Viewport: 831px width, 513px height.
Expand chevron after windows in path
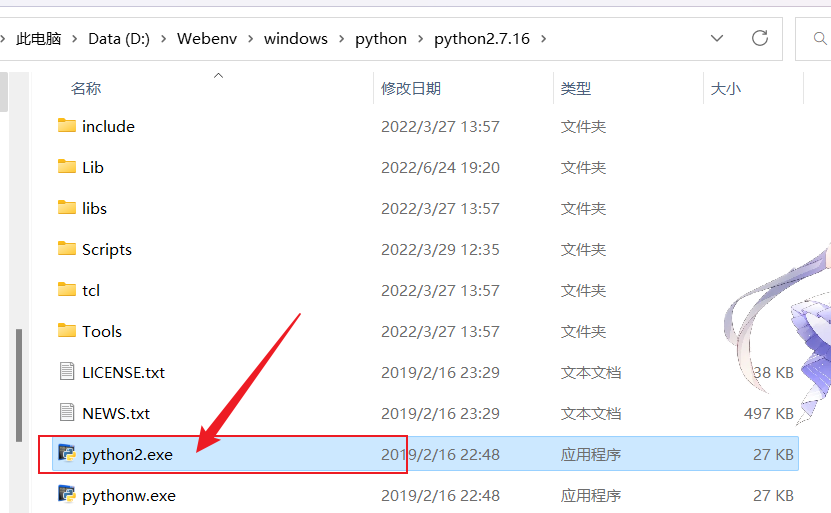[341, 39]
